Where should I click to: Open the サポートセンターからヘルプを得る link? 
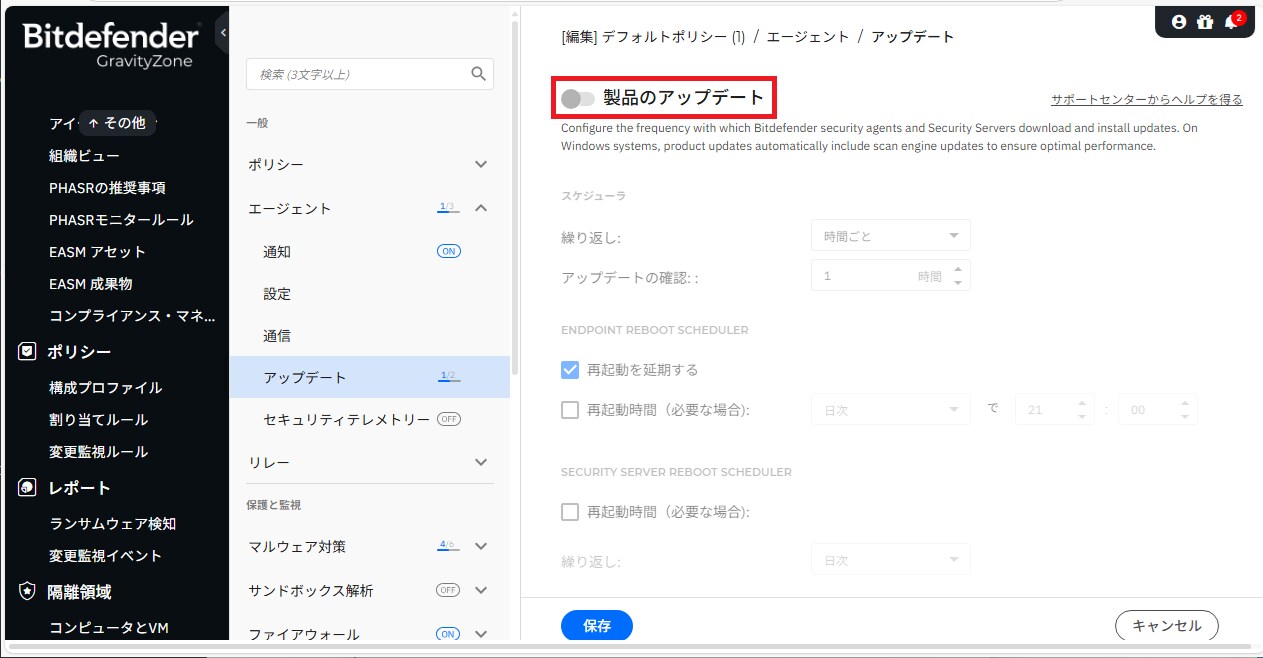coord(1146,100)
